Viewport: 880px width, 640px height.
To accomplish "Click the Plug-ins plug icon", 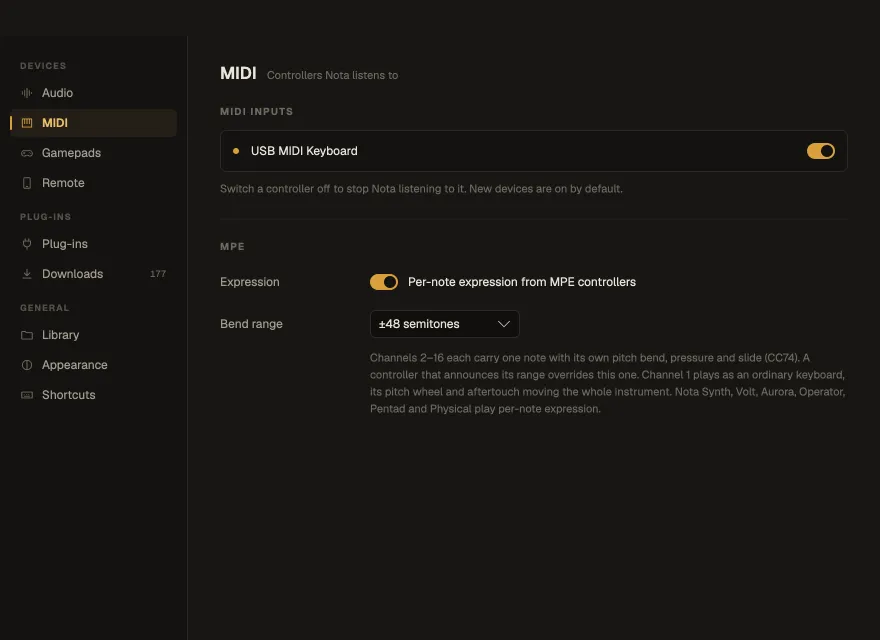I will [26, 244].
